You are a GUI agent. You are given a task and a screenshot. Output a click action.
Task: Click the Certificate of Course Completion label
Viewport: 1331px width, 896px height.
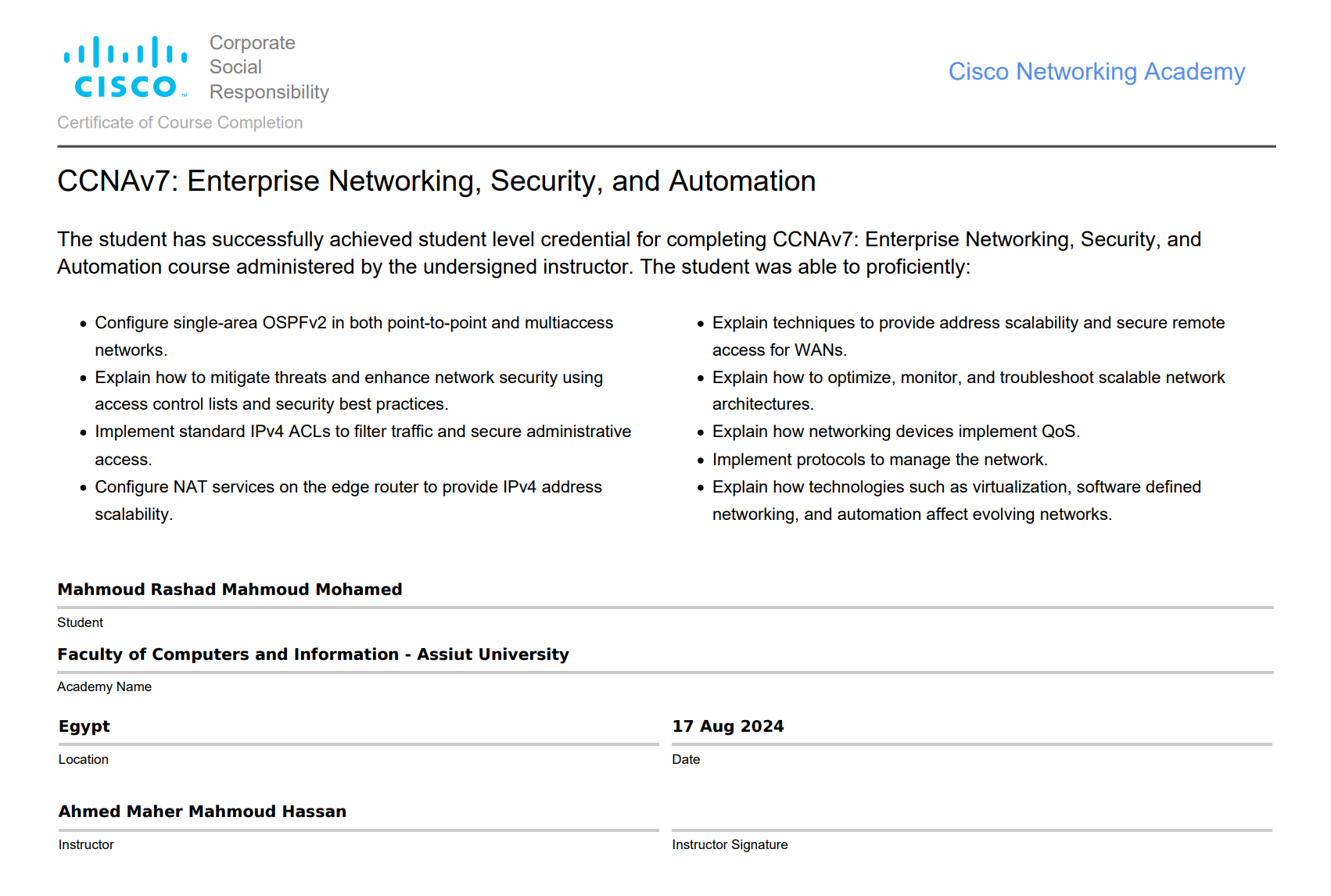coord(180,123)
